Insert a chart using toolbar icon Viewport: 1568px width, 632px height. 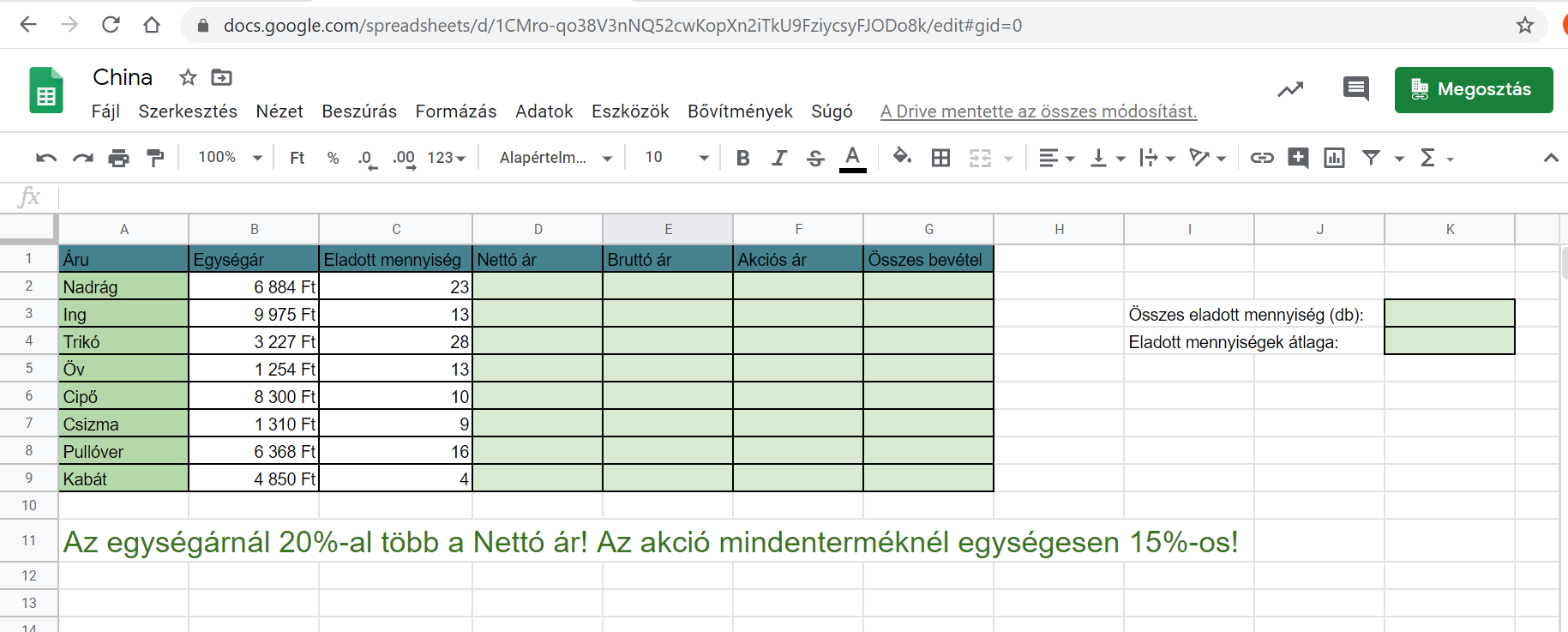pos(1334,158)
